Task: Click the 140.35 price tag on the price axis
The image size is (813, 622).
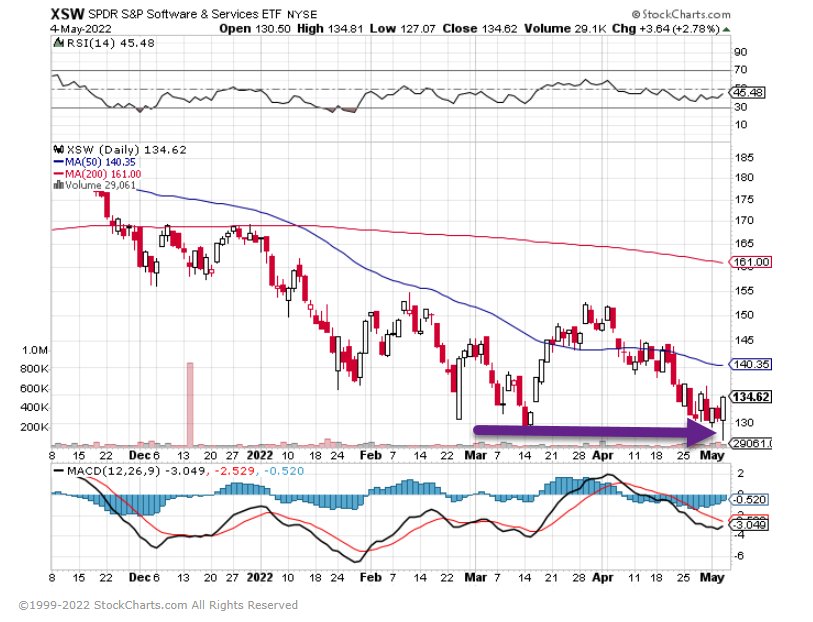Action: pyautogui.click(x=750, y=364)
